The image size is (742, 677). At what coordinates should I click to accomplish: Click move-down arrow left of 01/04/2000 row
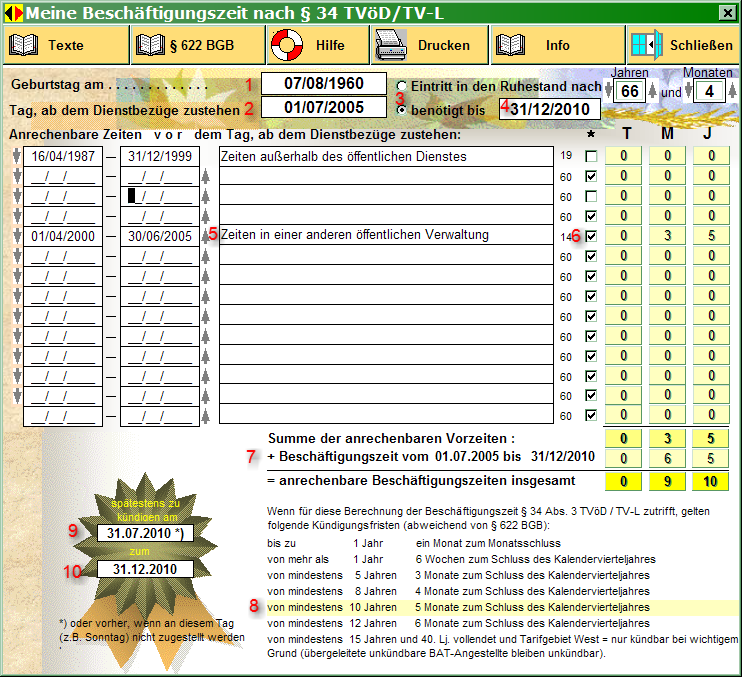click(x=17, y=236)
